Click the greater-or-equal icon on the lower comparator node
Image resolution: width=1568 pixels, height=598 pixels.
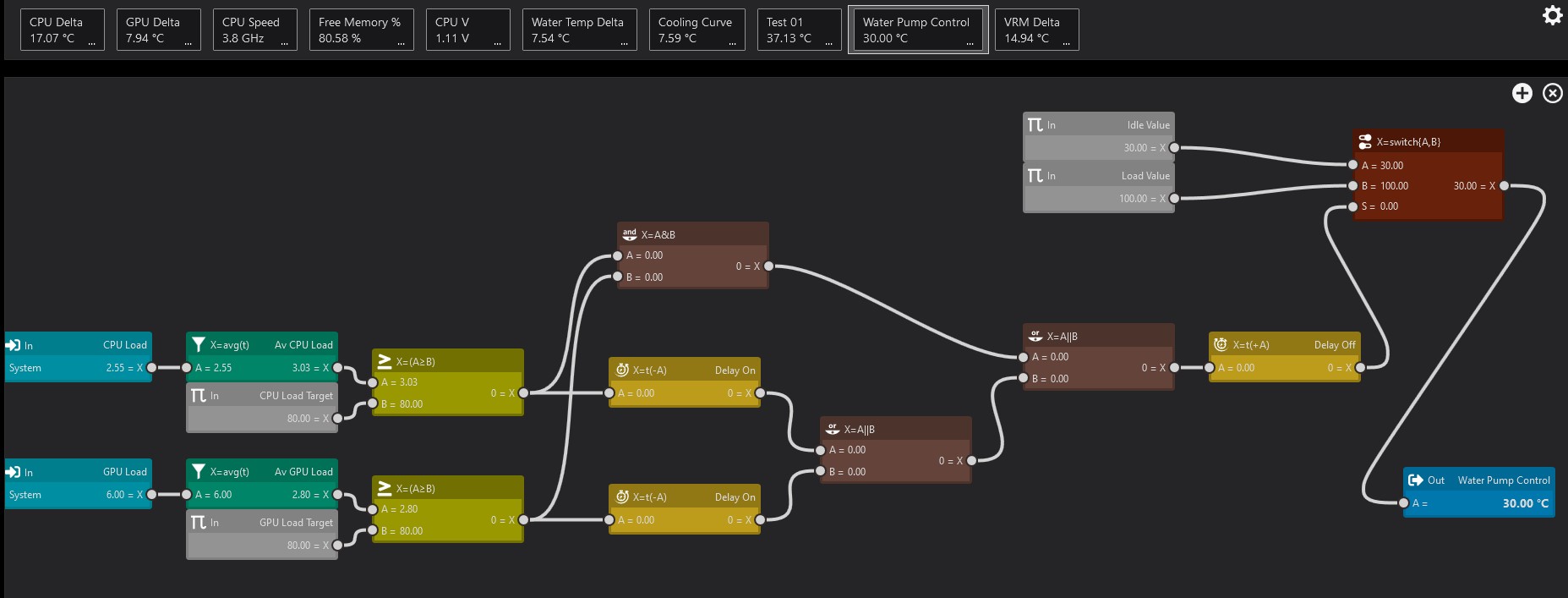click(x=384, y=488)
